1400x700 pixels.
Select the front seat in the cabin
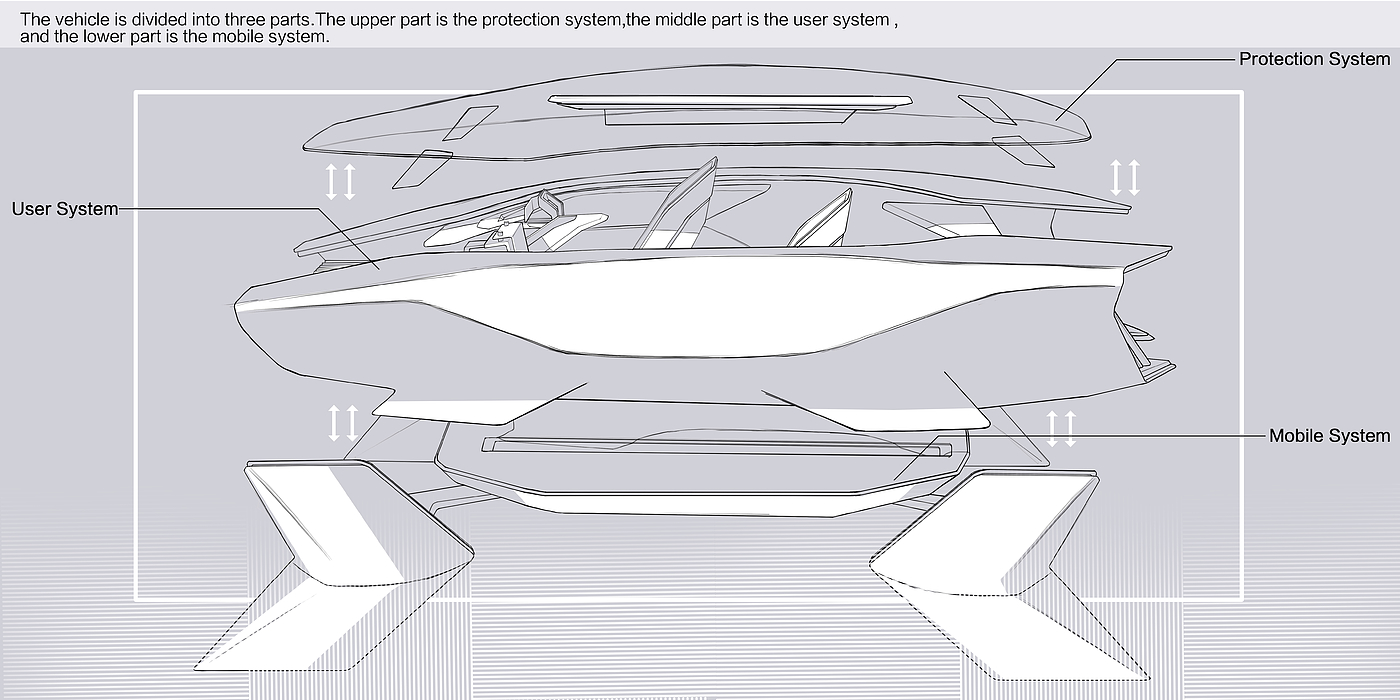pyautogui.click(x=682, y=204)
